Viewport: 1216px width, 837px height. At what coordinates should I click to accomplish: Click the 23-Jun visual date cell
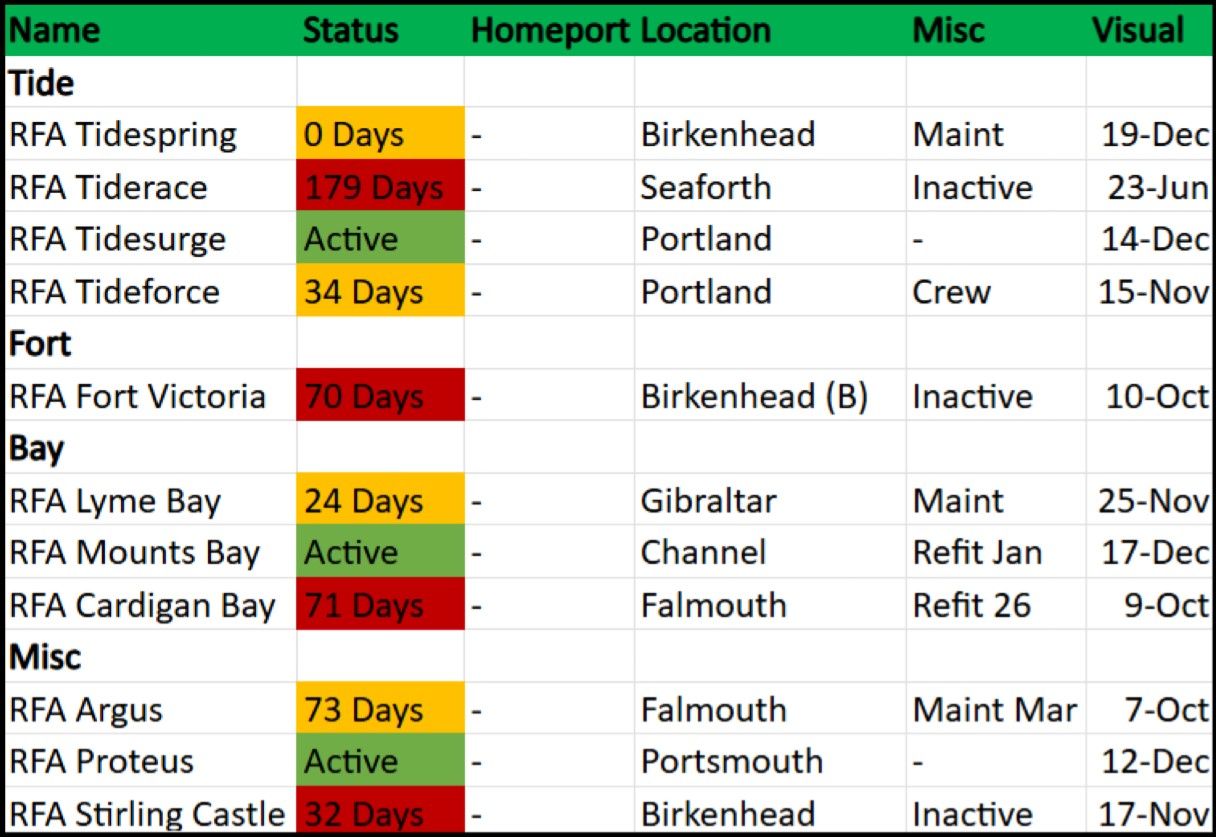1156,187
